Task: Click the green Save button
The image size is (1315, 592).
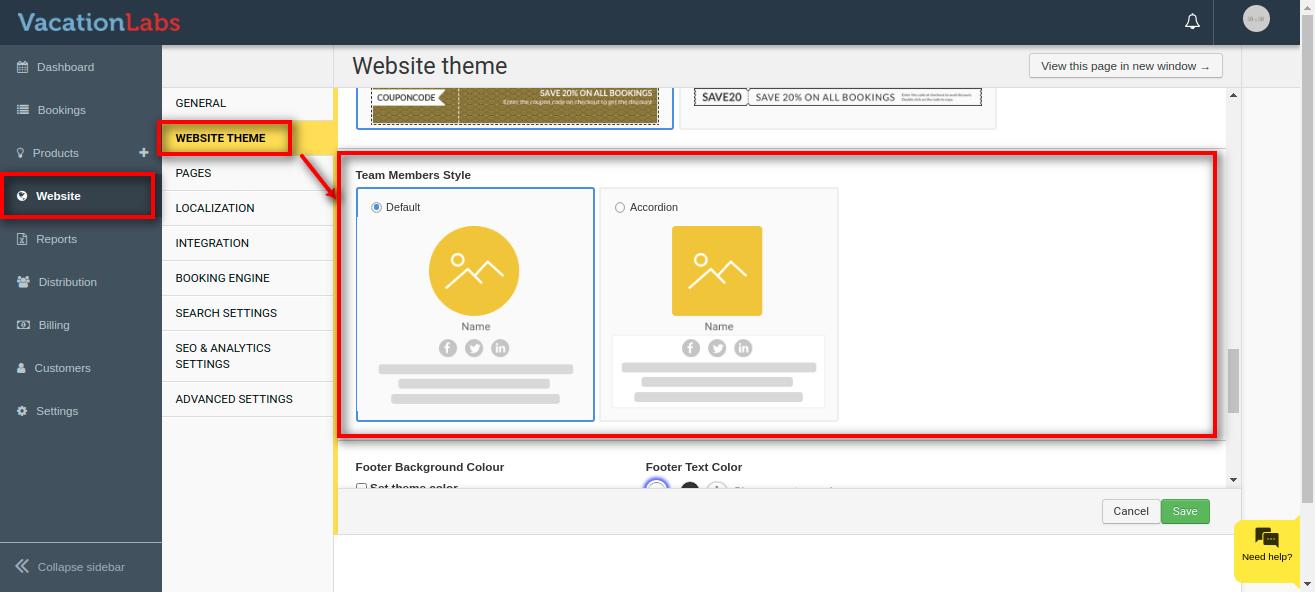Action: pyautogui.click(x=1184, y=511)
